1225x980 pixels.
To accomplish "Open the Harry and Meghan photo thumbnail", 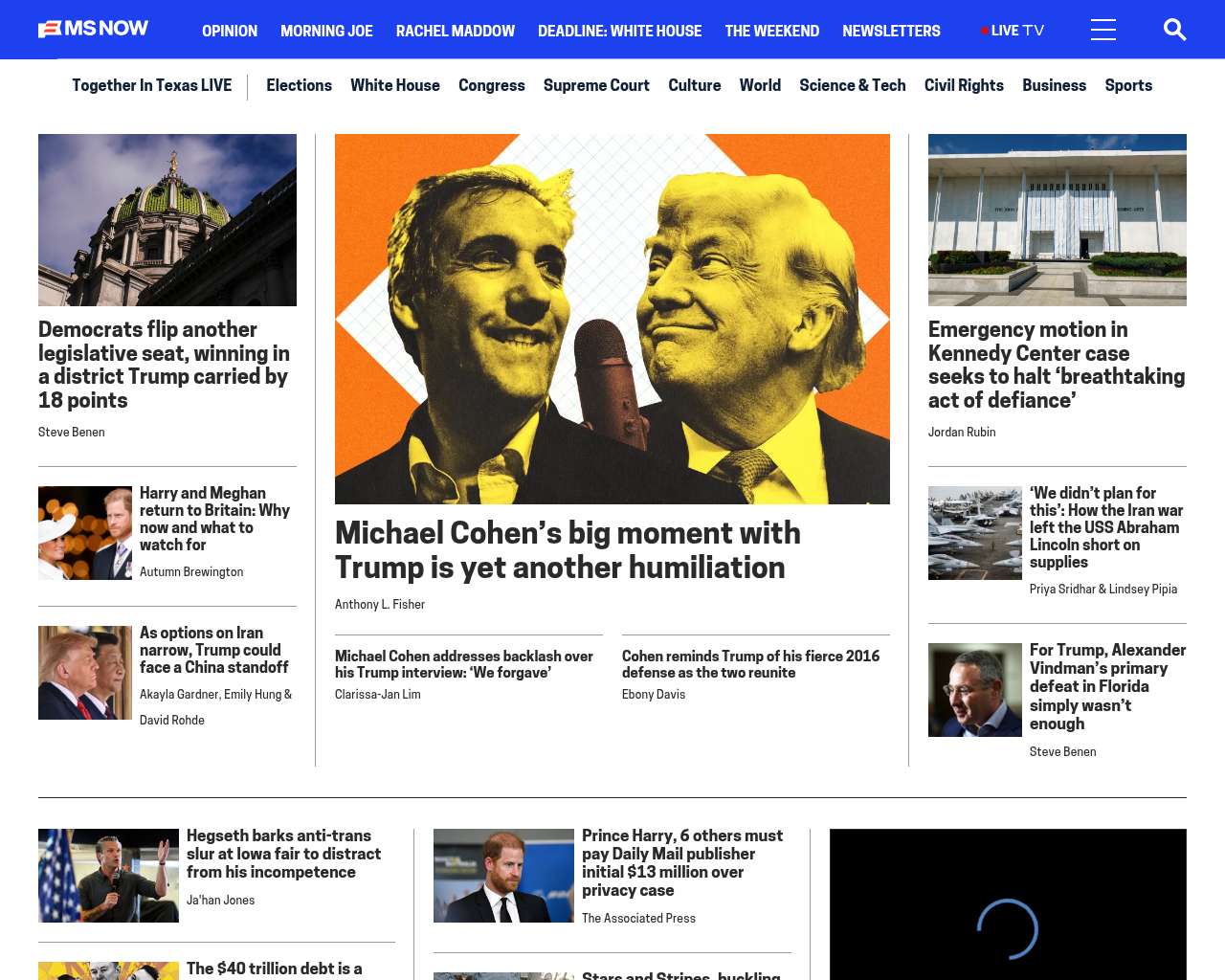I will coord(85,533).
